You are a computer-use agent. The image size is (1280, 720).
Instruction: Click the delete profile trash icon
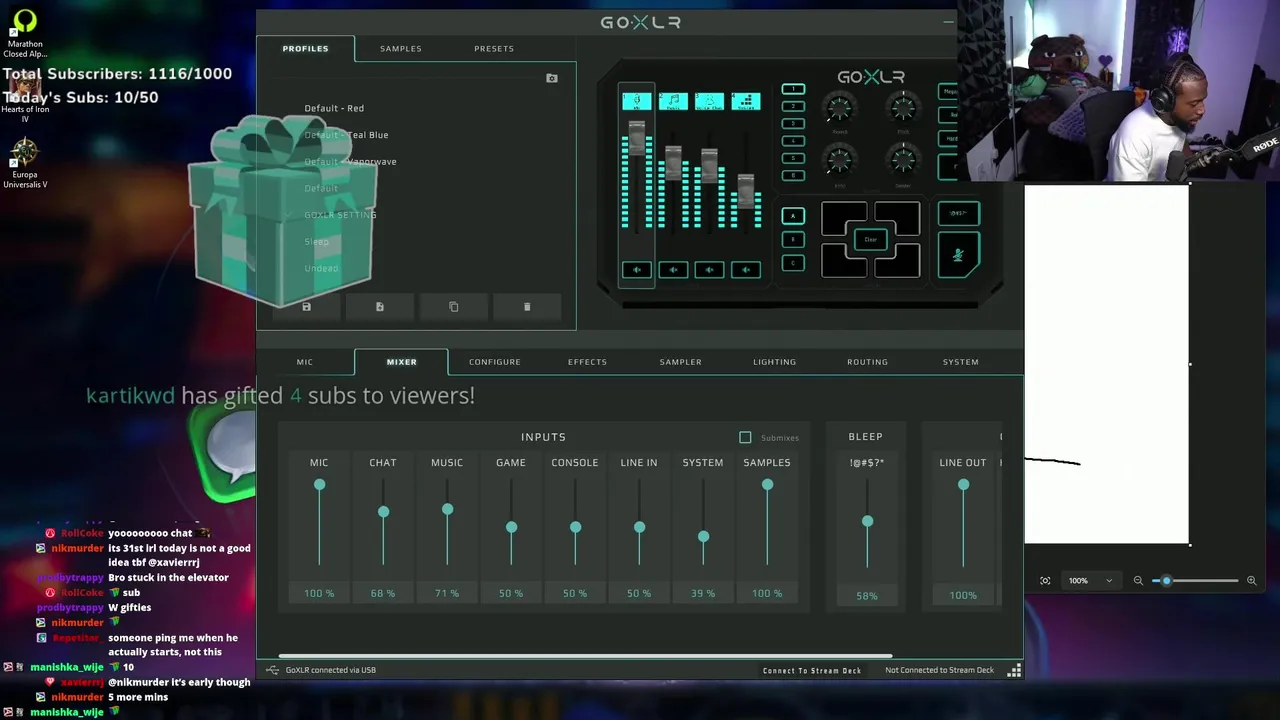(x=527, y=307)
